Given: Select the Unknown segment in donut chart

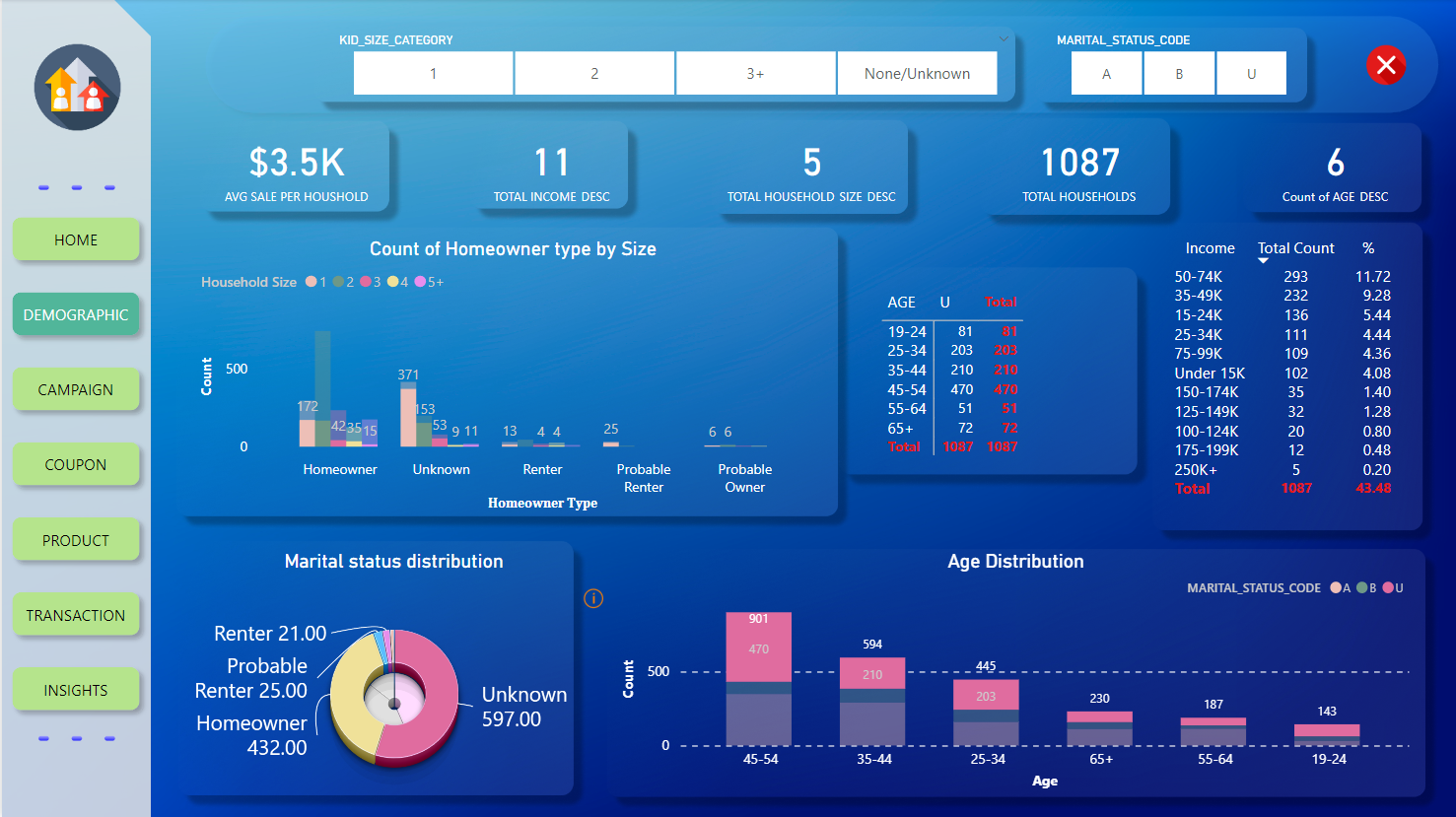Looking at the screenshot, I should [x=437, y=700].
